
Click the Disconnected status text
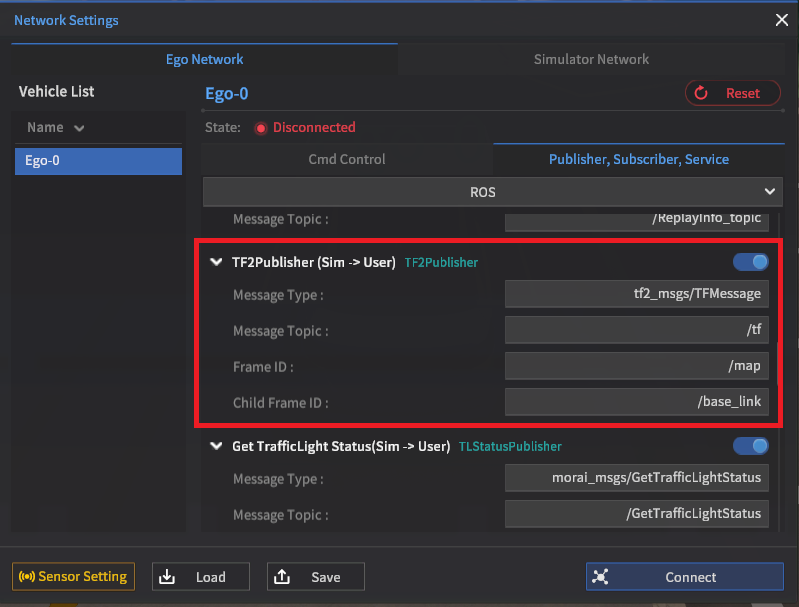click(x=314, y=127)
